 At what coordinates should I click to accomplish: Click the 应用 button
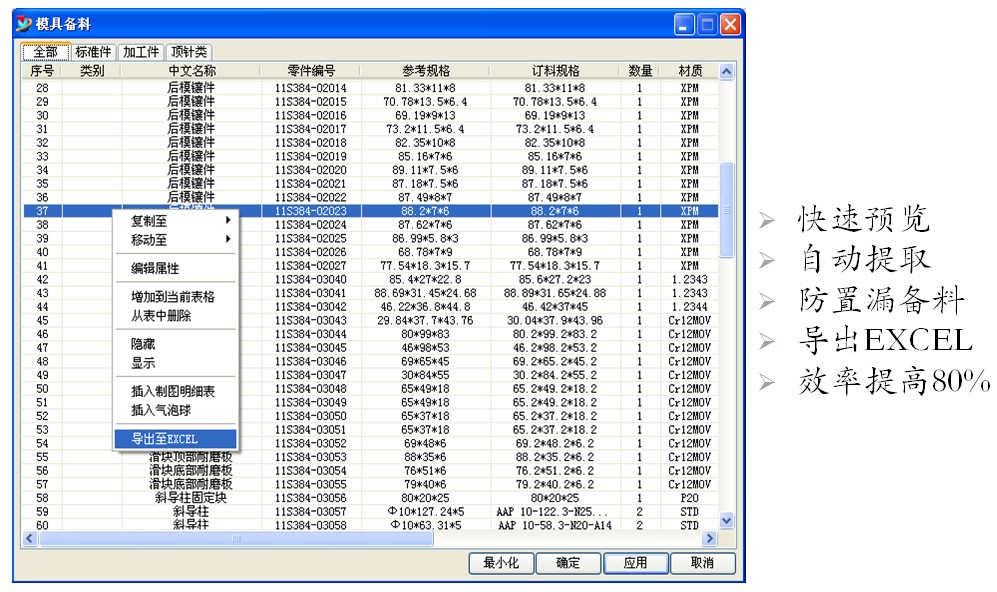635,563
